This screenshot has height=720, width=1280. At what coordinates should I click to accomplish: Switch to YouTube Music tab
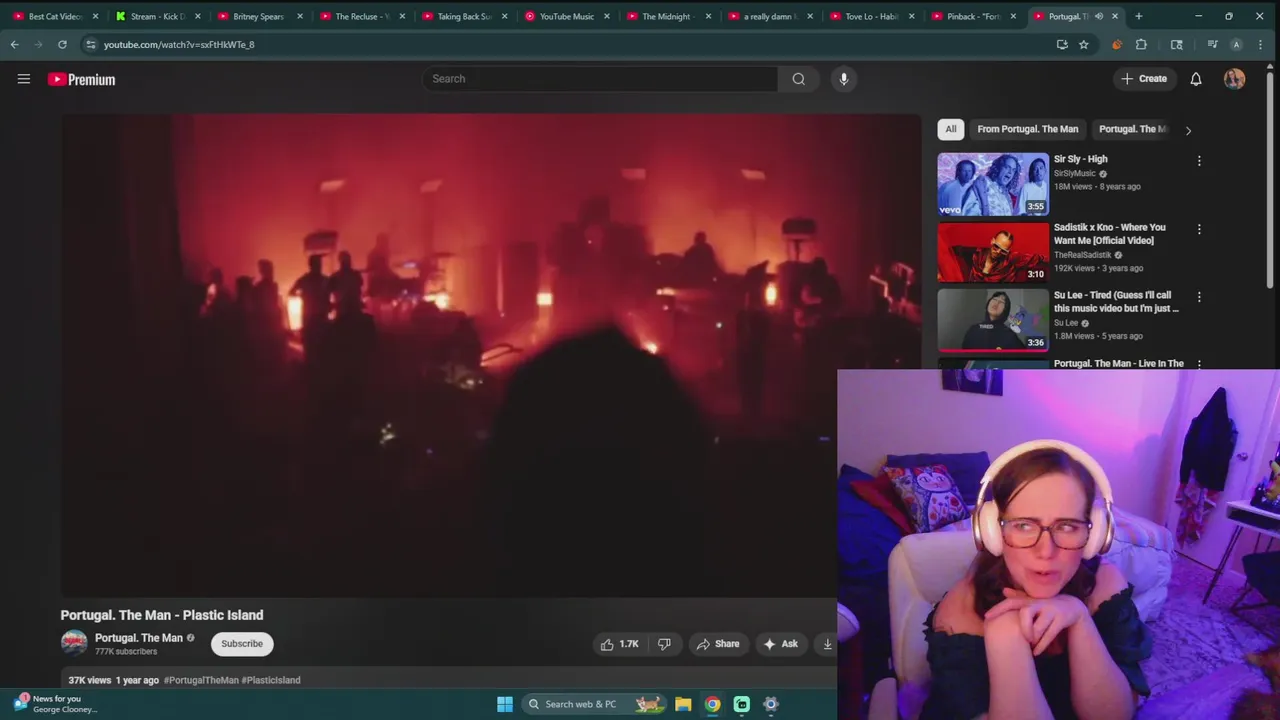[x=565, y=16]
